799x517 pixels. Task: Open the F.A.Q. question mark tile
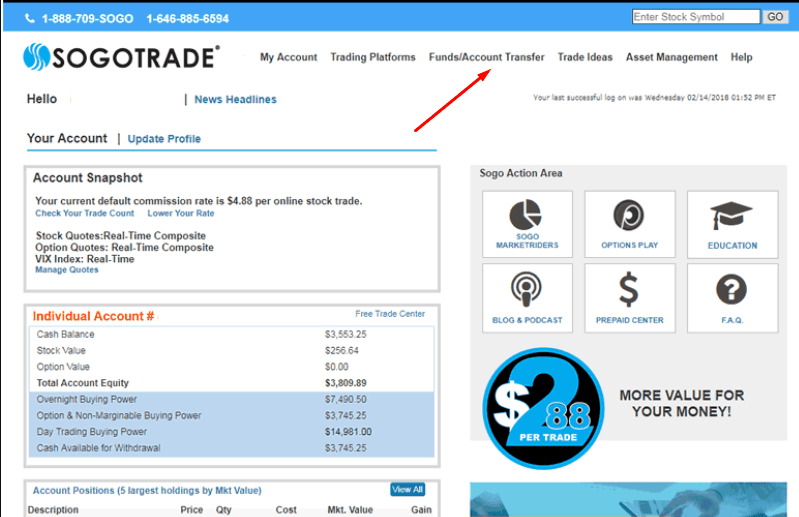click(x=732, y=298)
